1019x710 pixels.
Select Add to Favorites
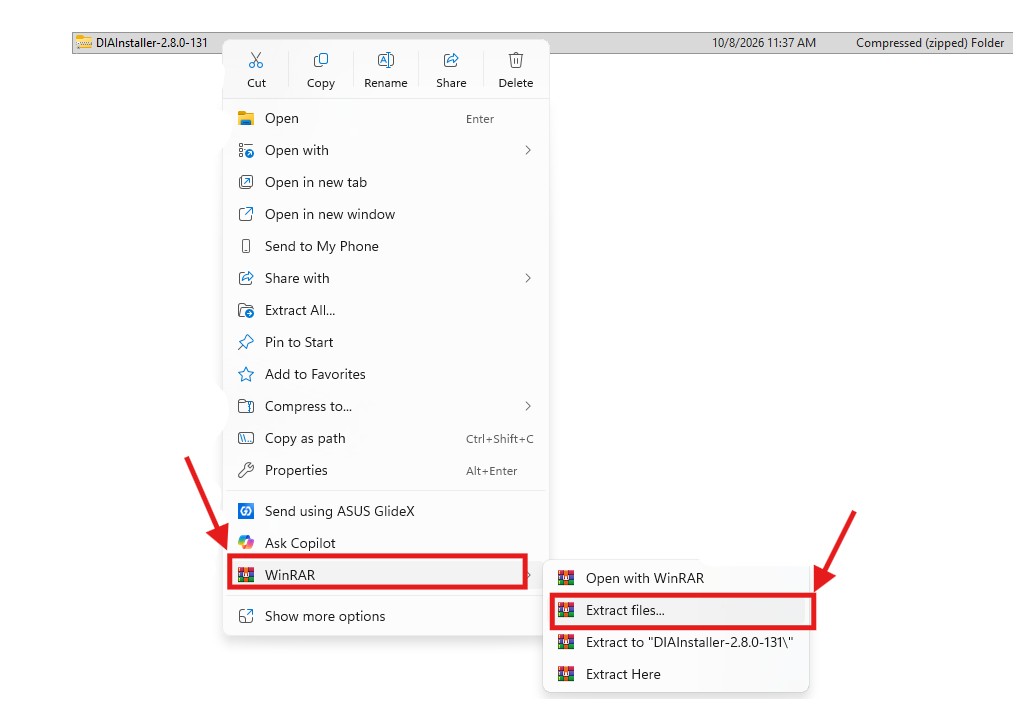pyautogui.click(x=386, y=374)
